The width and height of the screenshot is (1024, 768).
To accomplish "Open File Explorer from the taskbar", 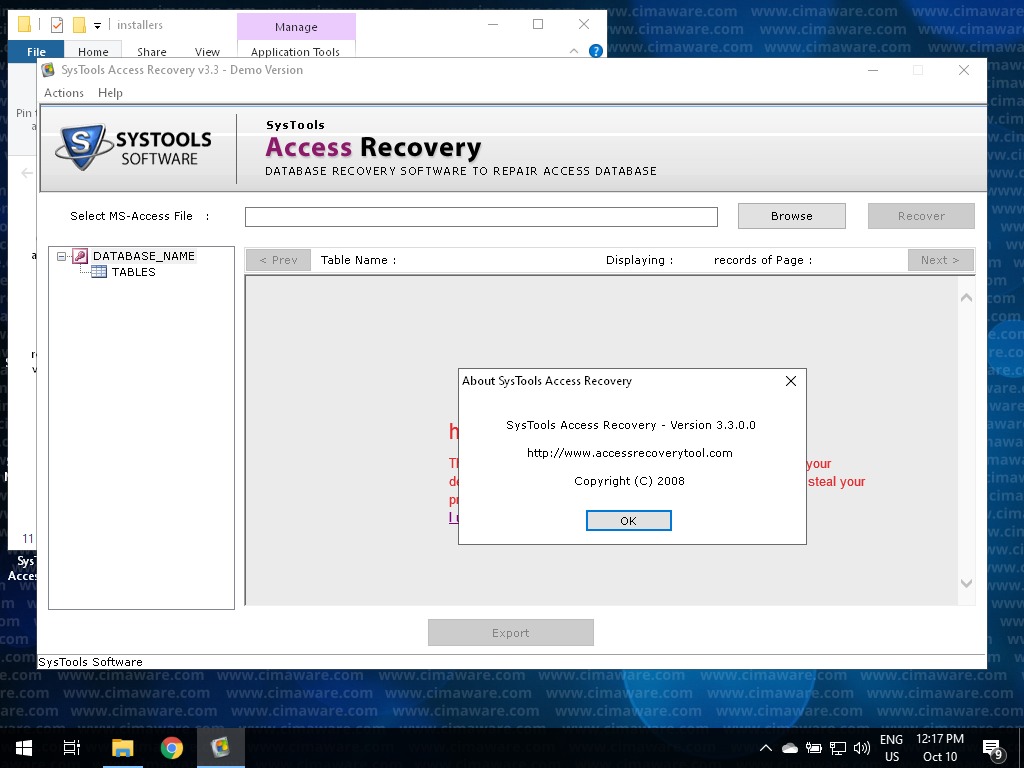I will [122, 748].
